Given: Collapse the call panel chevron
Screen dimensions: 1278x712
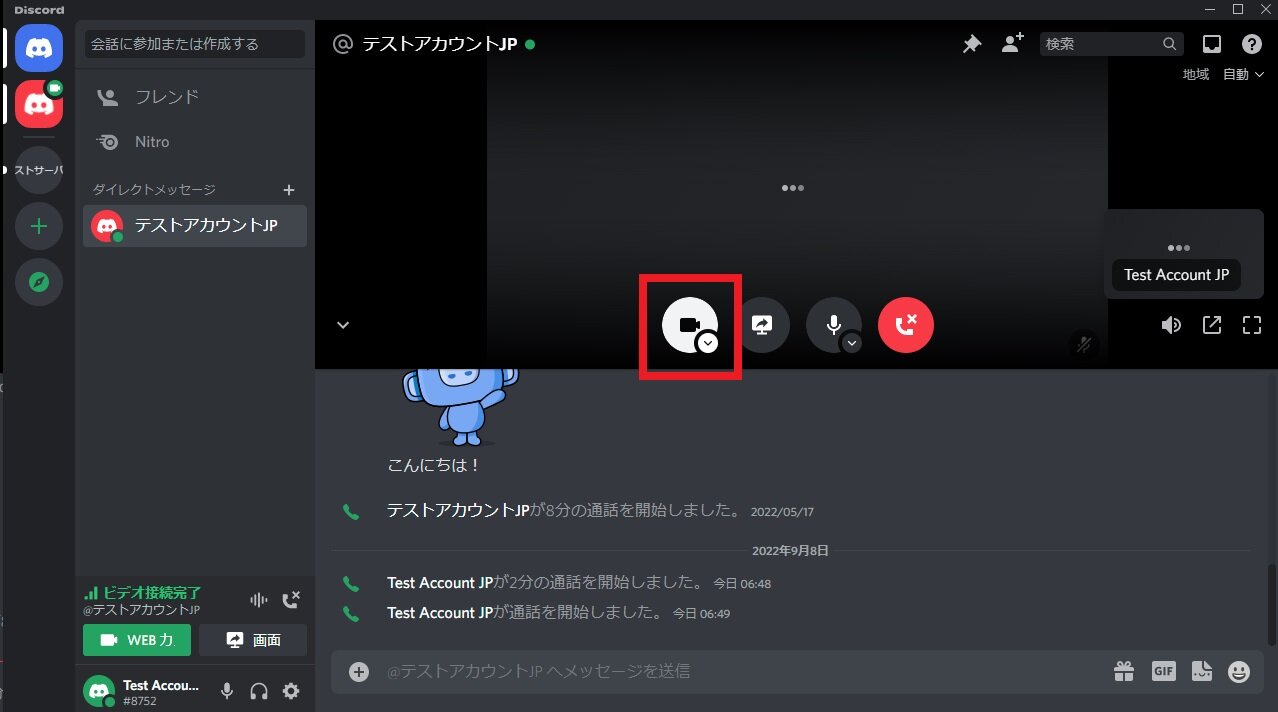Looking at the screenshot, I should pyautogui.click(x=343, y=325).
